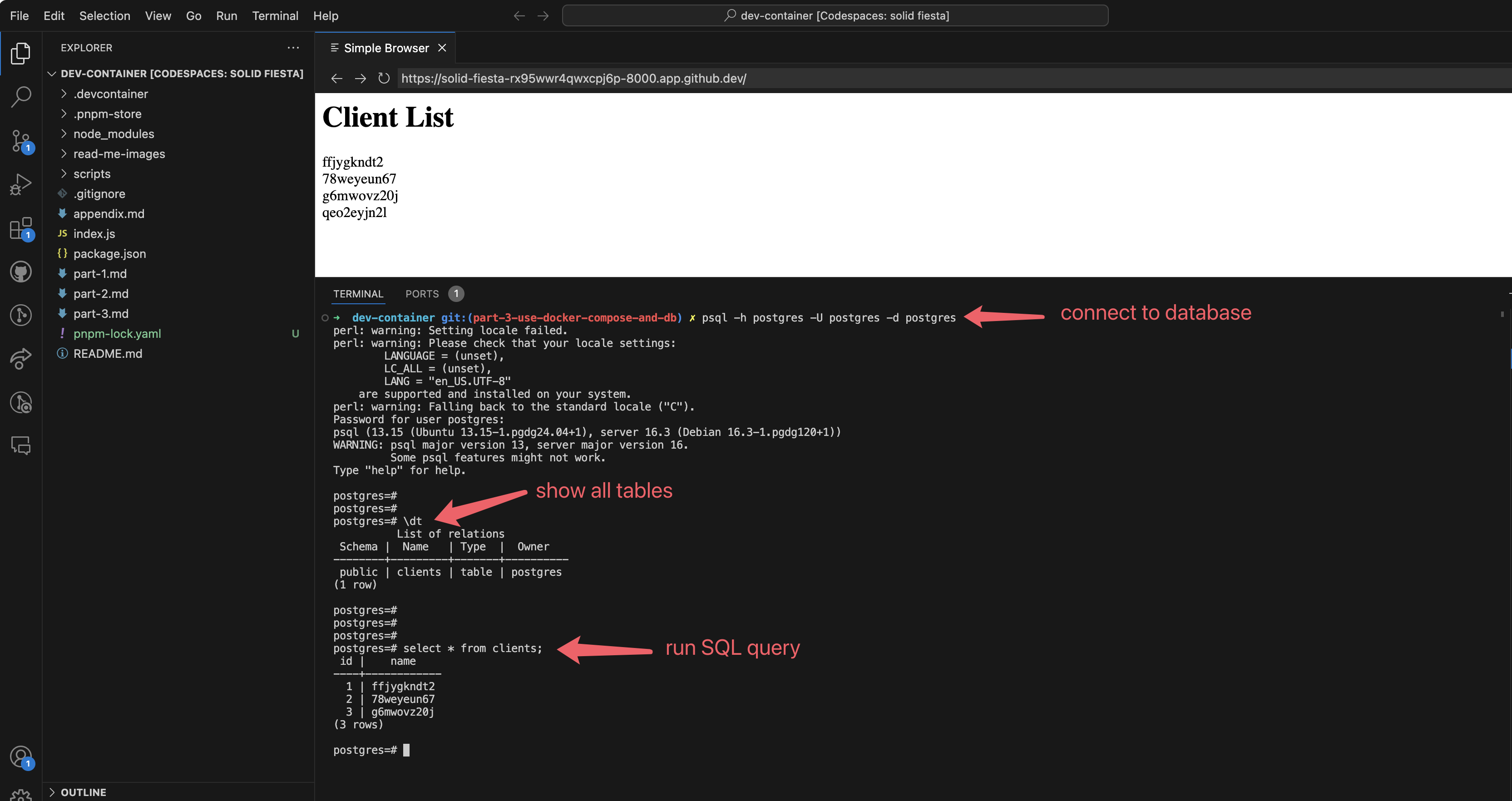This screenshot has height=801, width=1512.
Task: Click the Explorer files icon
Action: 21,53
